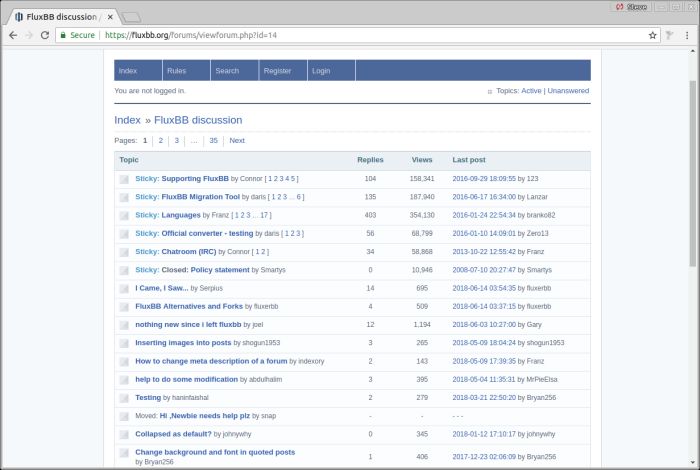
Task: Click the status icon for Supporting FluxBB topic
Action: pos(124,179)
